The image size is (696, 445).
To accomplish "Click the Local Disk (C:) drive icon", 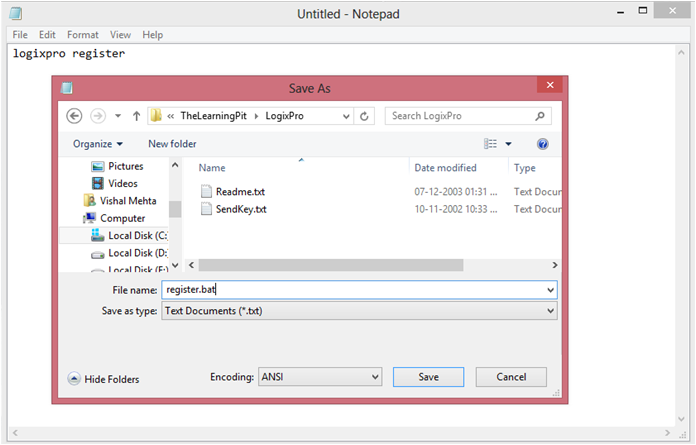I will pos(97,235).
